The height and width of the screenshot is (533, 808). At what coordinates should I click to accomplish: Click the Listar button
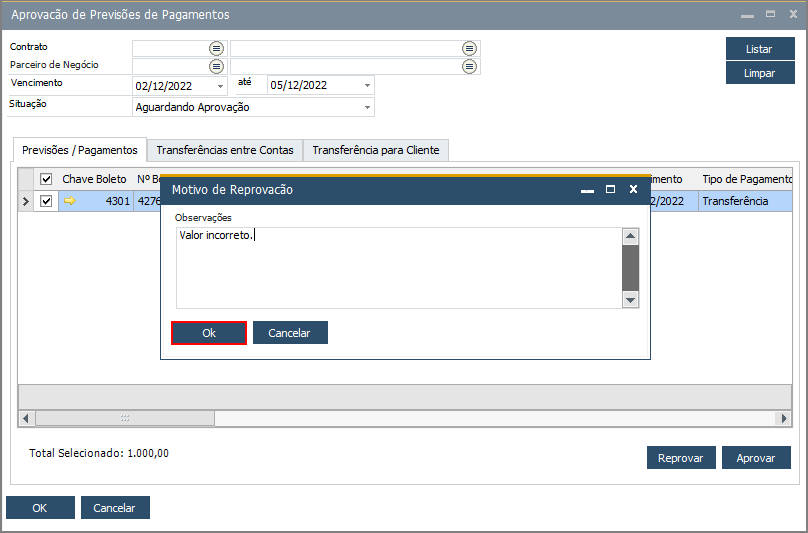pyautogui.click(x=760, y=49)
